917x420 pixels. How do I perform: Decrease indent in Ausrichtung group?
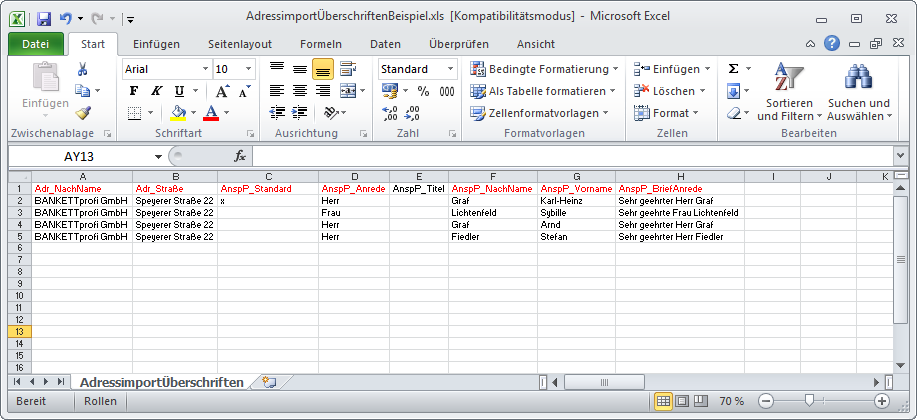277,112
